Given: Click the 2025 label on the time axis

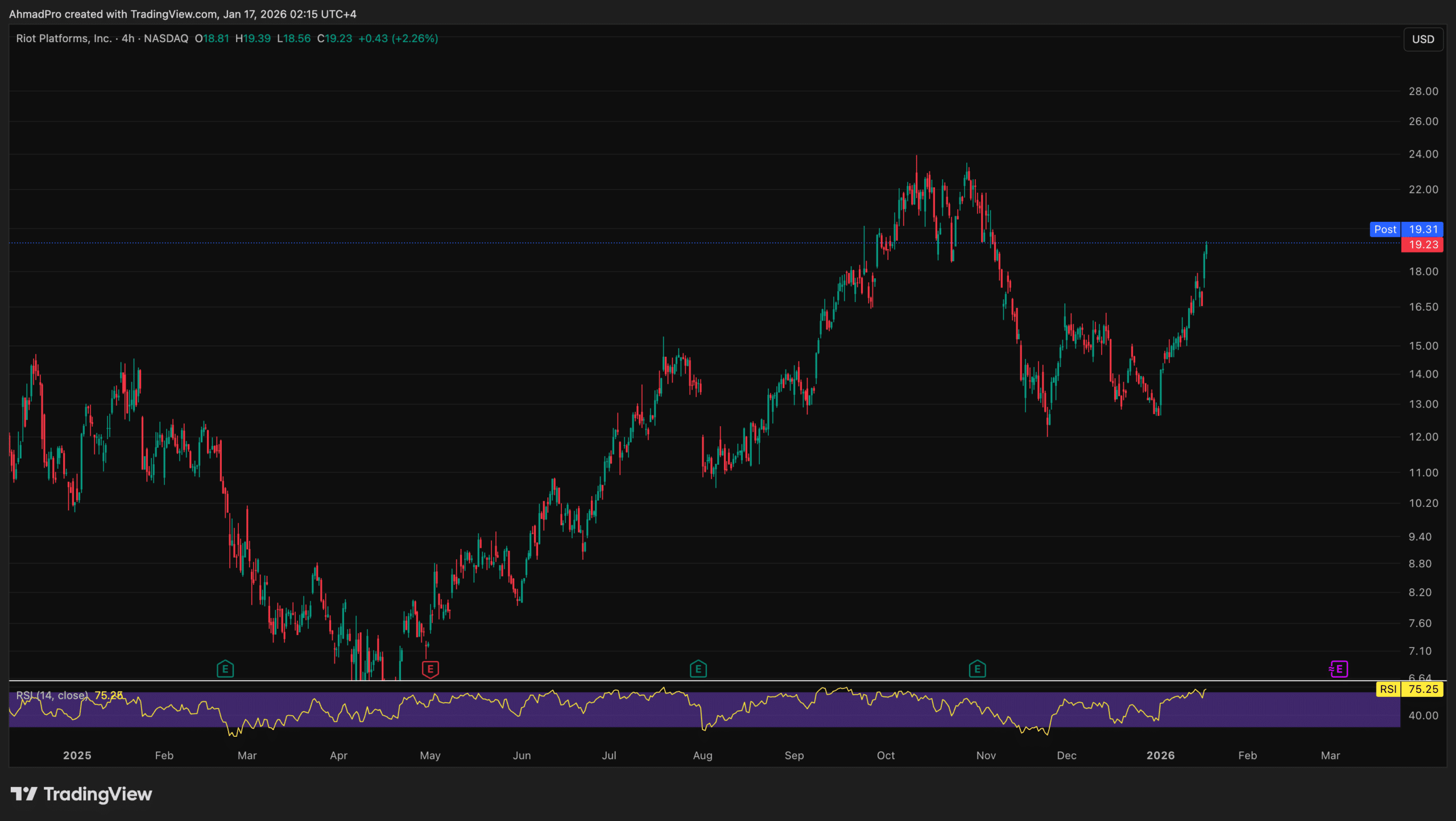Looking at the screenshot, I should pyautogui.click(x=77, y=756).
